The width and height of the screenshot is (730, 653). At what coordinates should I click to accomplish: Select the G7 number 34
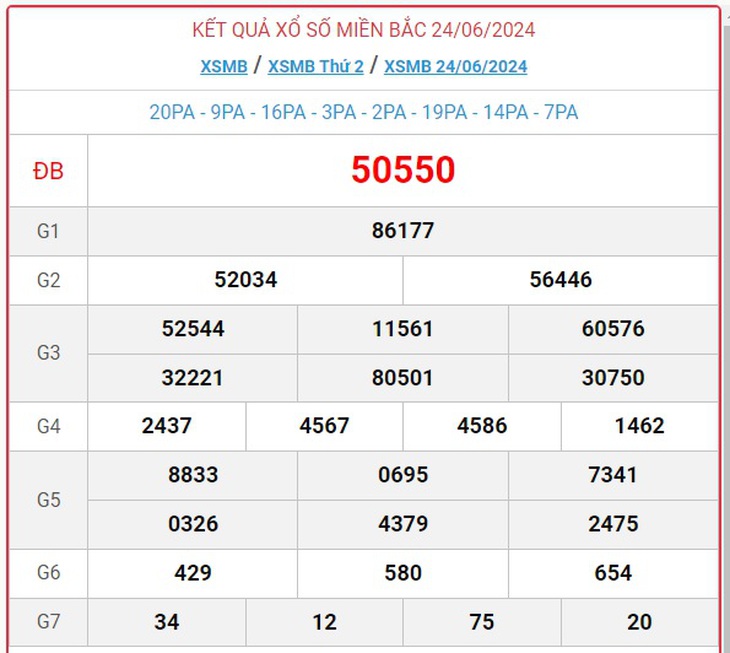point(167,622)
